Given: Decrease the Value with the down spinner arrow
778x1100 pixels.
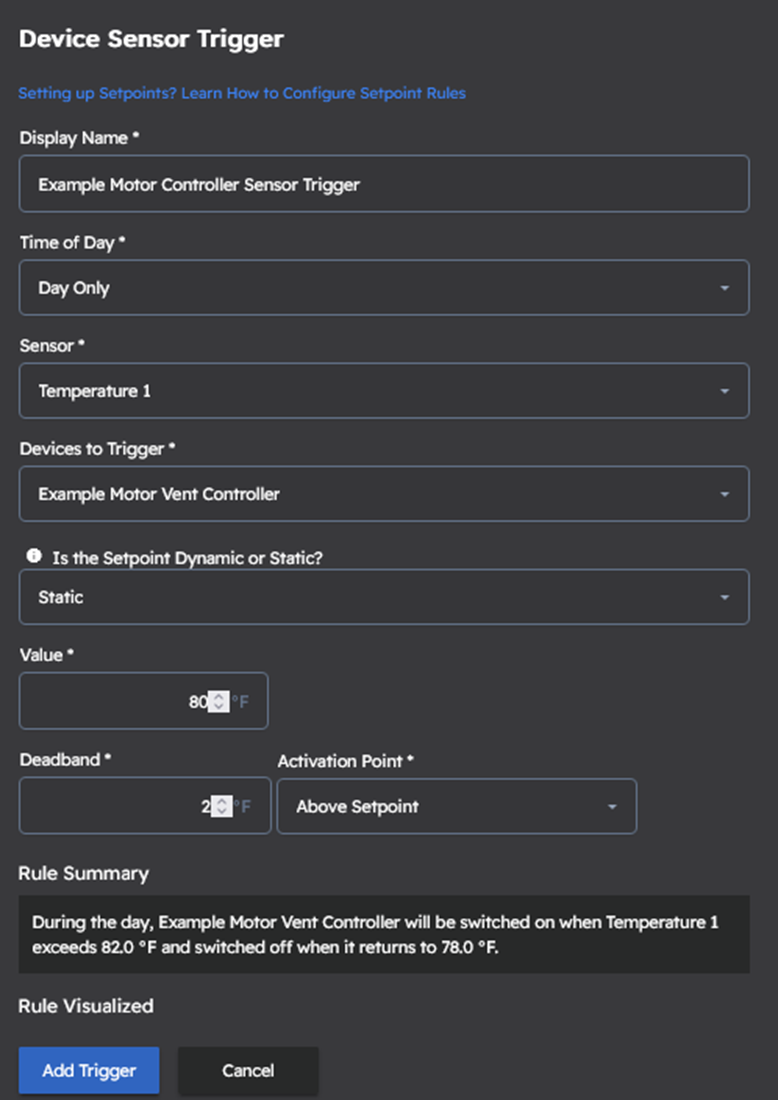Looking at the screenshot, I should (220, 708).
